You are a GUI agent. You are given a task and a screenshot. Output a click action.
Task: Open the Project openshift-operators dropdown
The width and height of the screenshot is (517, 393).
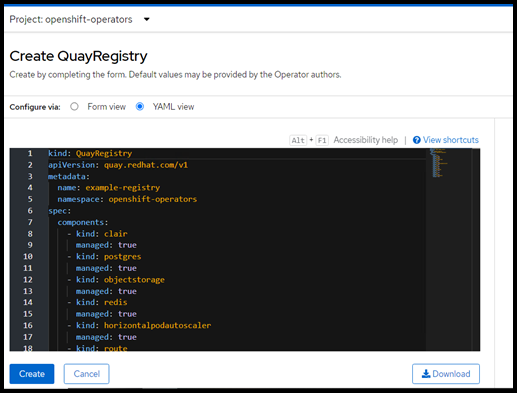[x=80, y=19]
